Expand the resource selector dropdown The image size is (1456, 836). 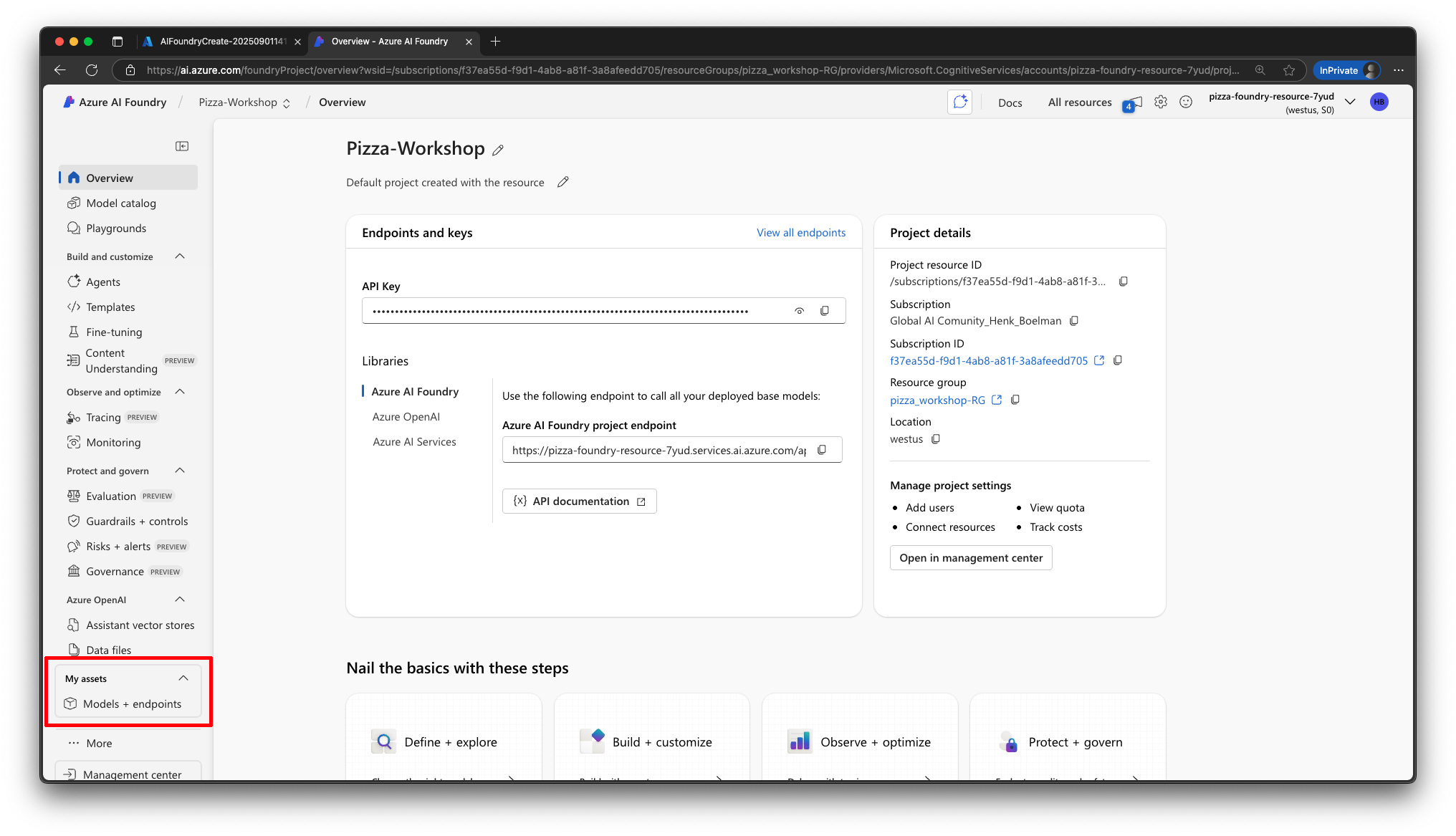pos(1350,102)
